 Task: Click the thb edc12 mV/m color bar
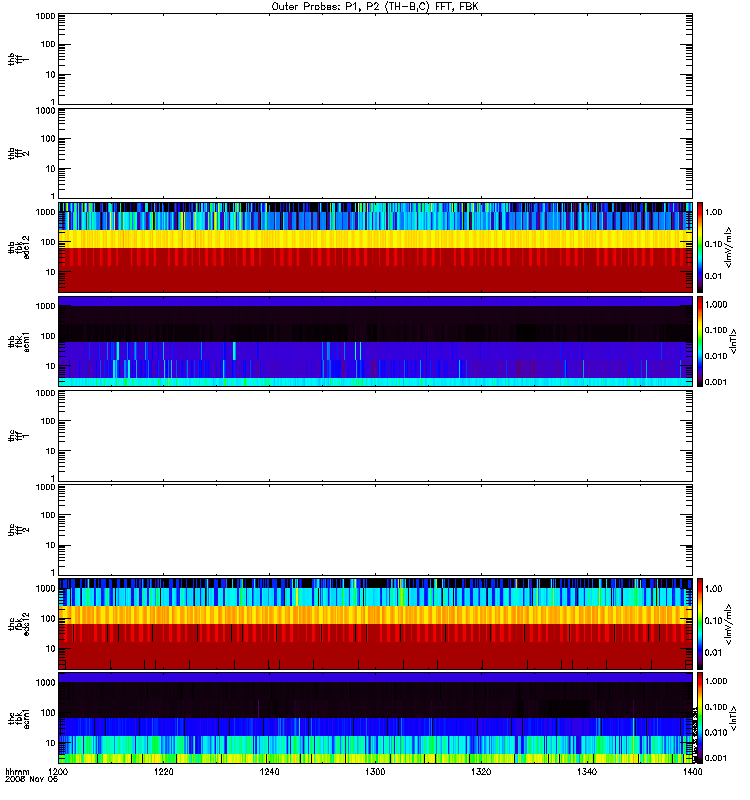pyautogui.click(x=700, y=247)
